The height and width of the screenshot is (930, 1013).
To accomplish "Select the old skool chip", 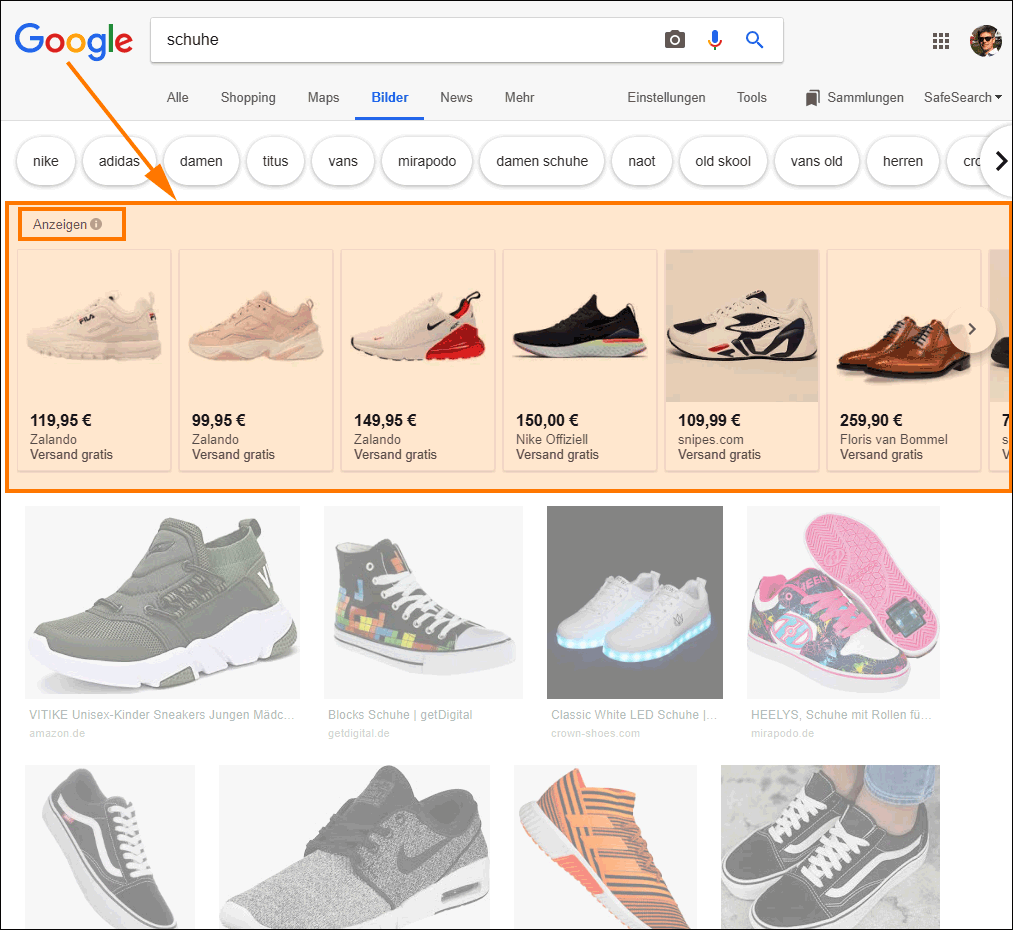I will click(x=723, y=161).
